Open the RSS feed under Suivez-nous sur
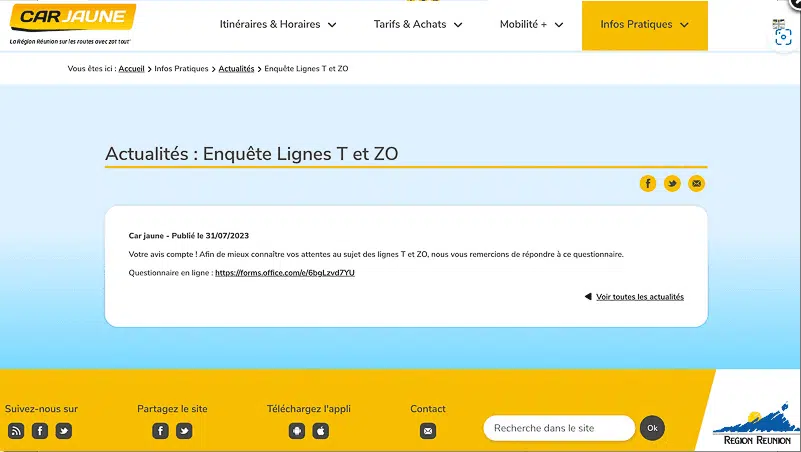Screen dimensions: 801x452 16,431
